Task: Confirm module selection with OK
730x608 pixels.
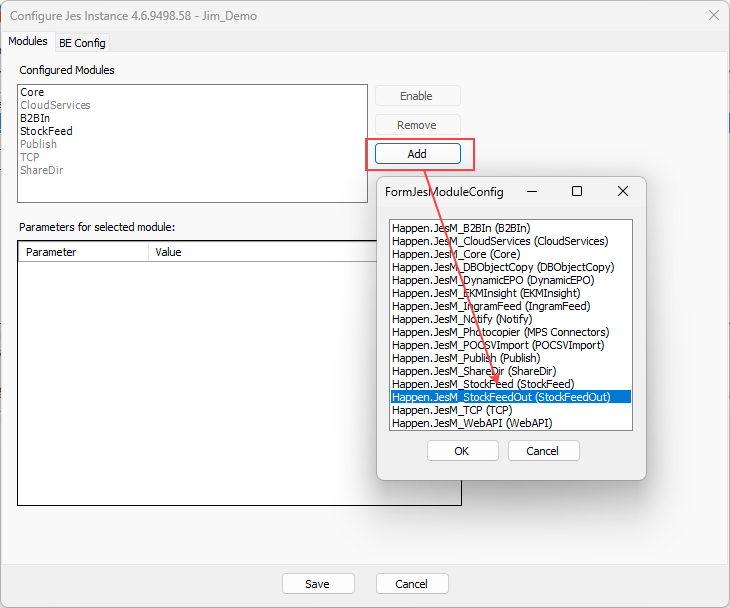Action: point(462,451)
